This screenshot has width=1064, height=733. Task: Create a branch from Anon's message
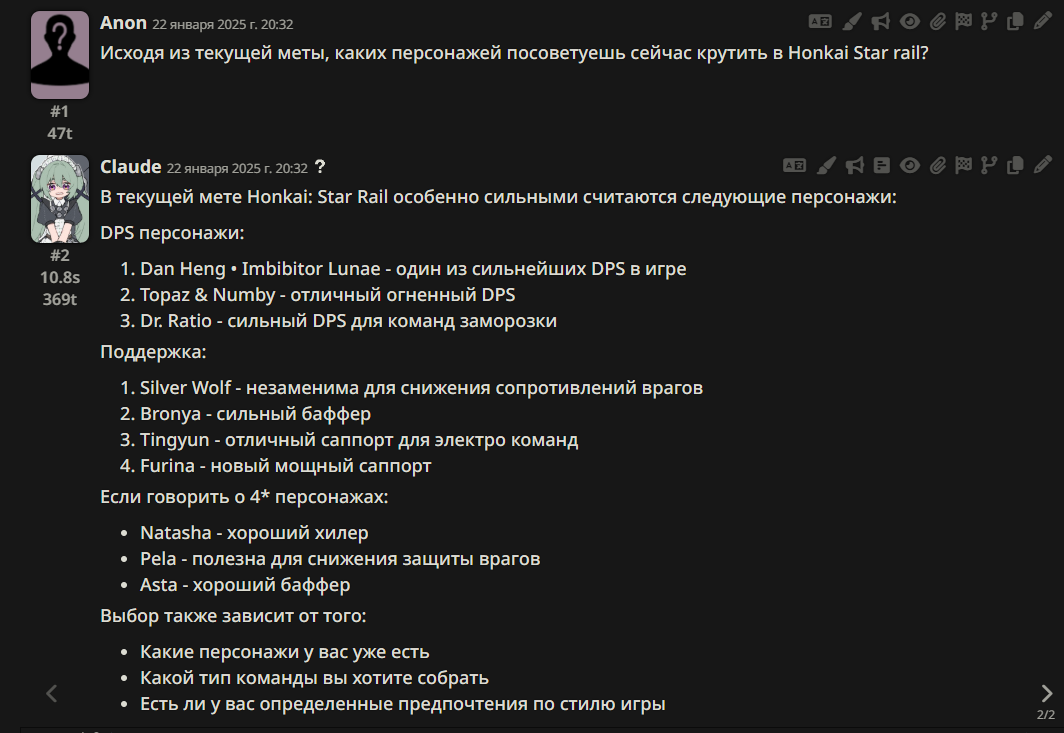coord(989,22)
